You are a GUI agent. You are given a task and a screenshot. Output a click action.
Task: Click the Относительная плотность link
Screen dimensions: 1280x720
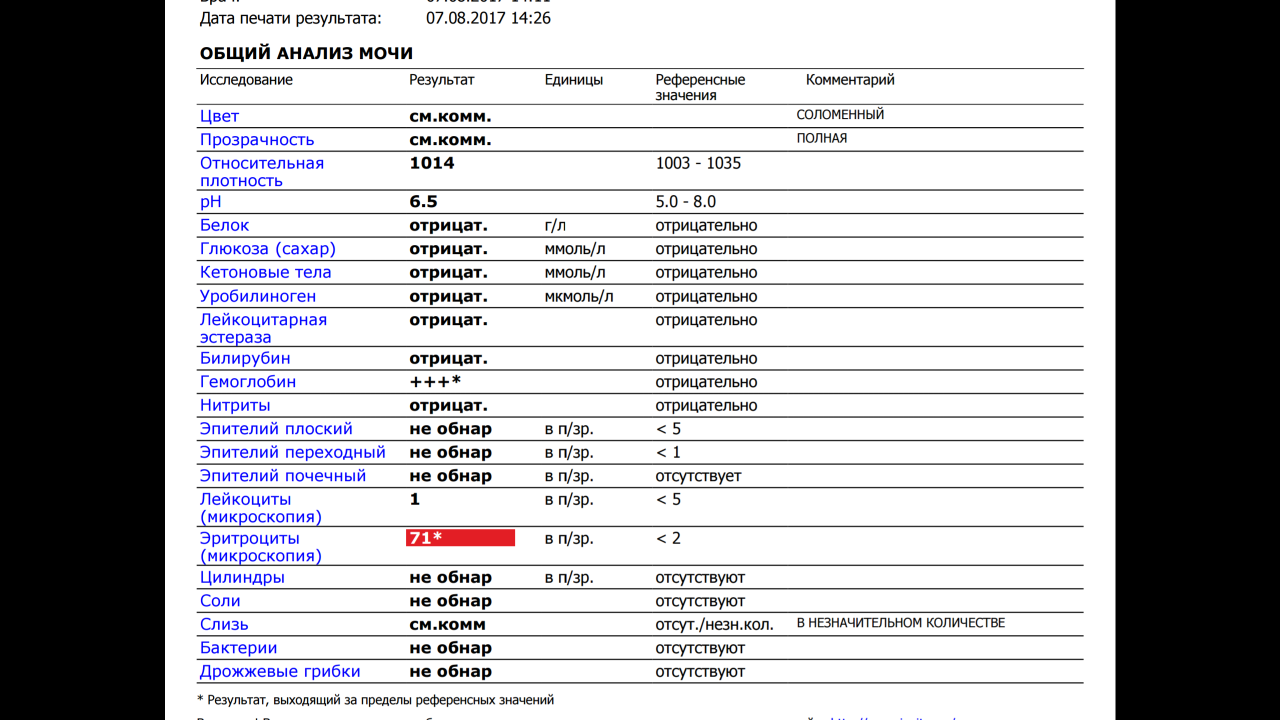click(262, 172)
